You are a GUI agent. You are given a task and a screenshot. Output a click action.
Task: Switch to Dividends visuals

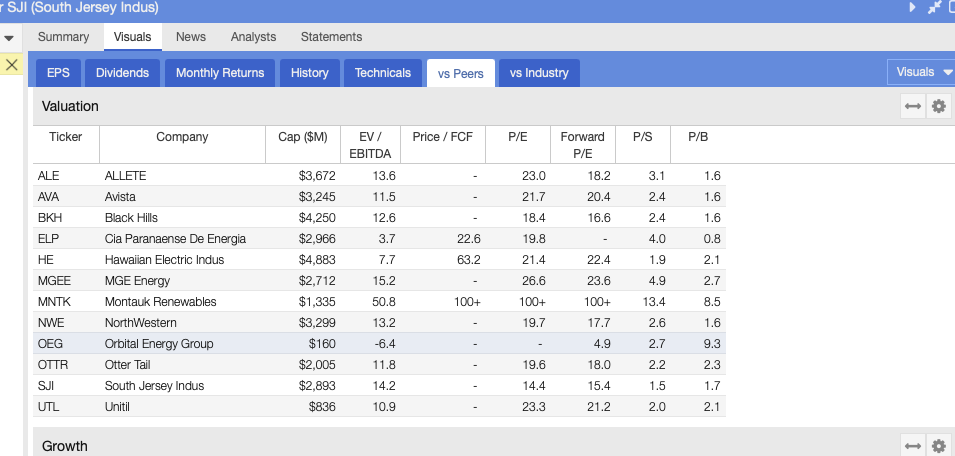tap(122, 73)
